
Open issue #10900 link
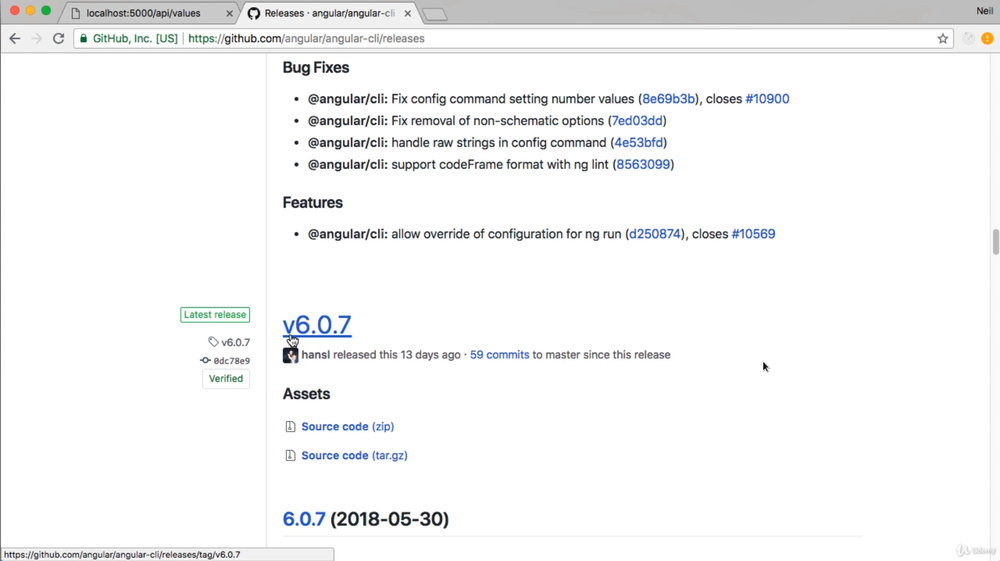767,99
